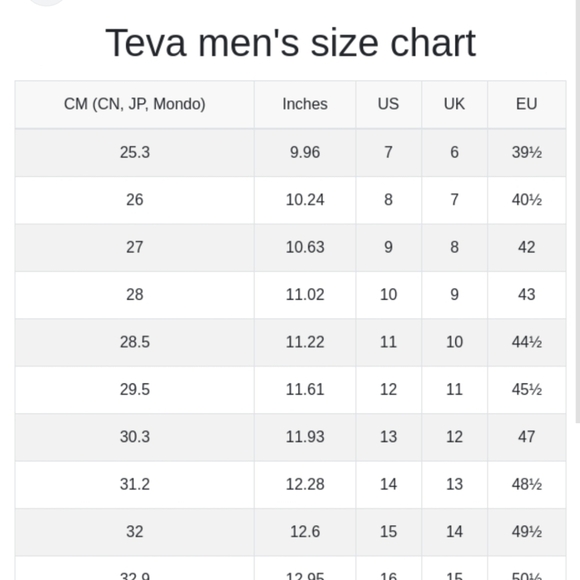The image size is (580, 580).
Task: Click the 10.24 inches cell
Action: pyautogui.click(x=305, y=200)
